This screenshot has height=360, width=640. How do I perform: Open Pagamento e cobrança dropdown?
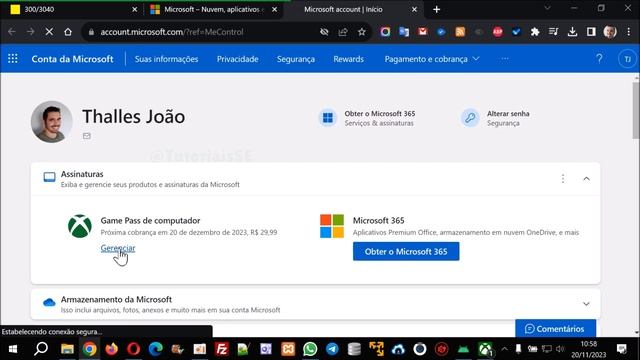point(431,59)
